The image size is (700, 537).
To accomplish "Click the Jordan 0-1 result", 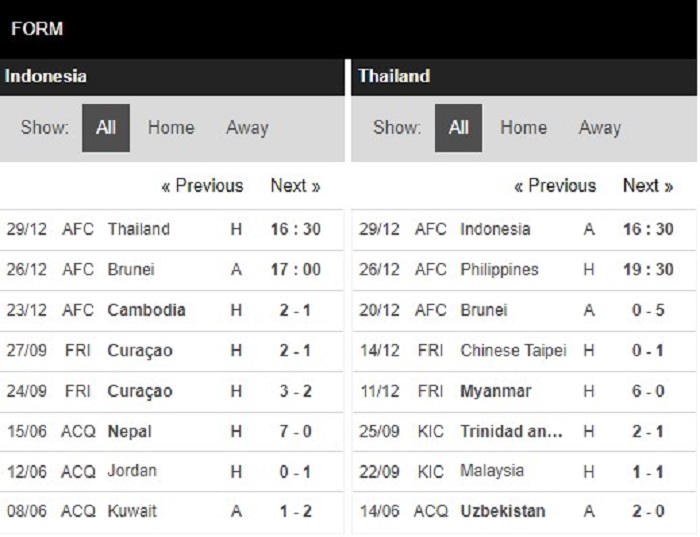I will point(295,471).
